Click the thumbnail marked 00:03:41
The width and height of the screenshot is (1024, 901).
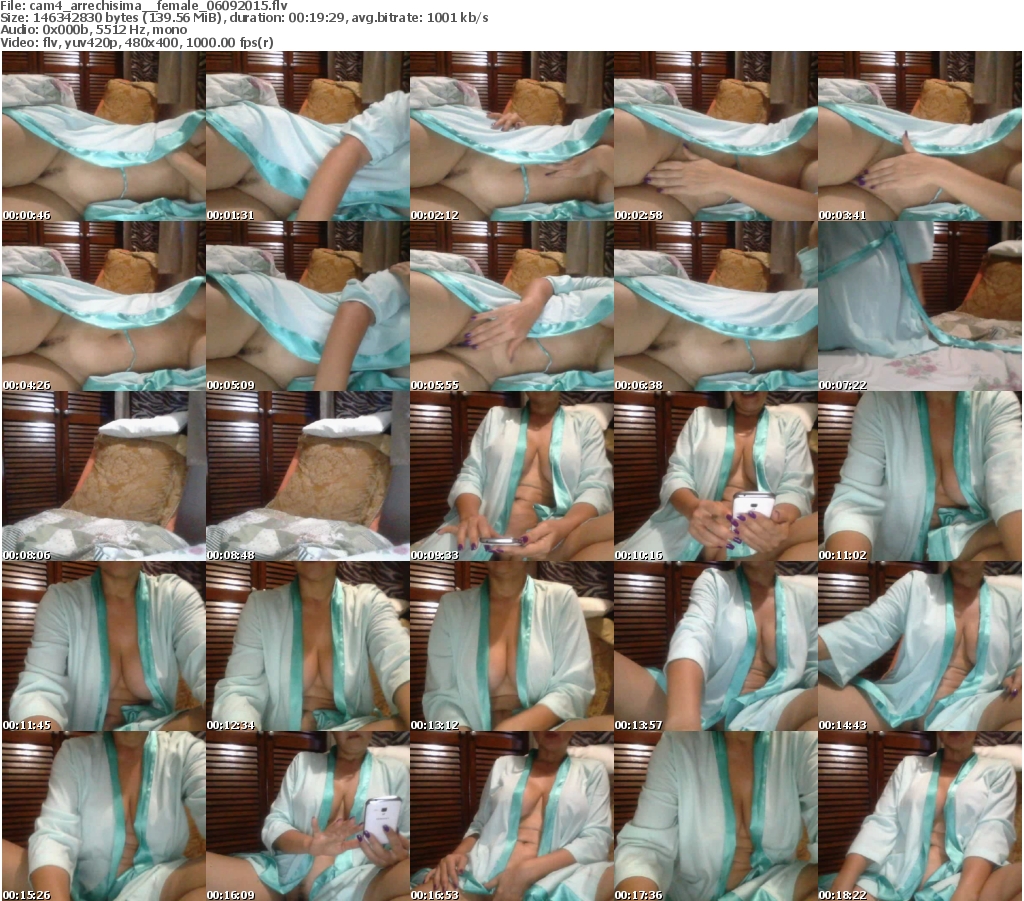tap(920, 136)
